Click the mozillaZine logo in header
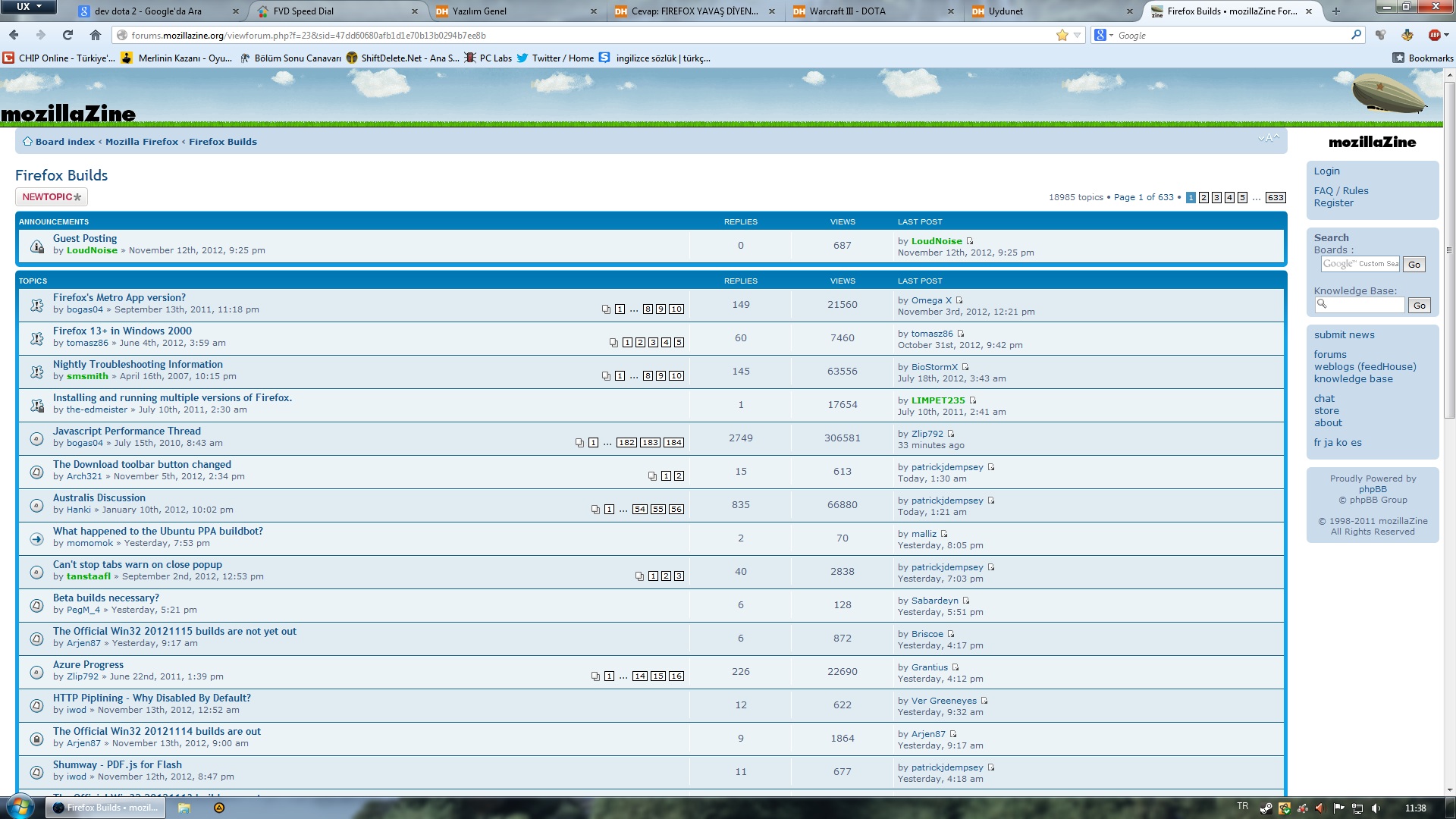Screen dimensions: 1456x819 [x=67, y=114]
